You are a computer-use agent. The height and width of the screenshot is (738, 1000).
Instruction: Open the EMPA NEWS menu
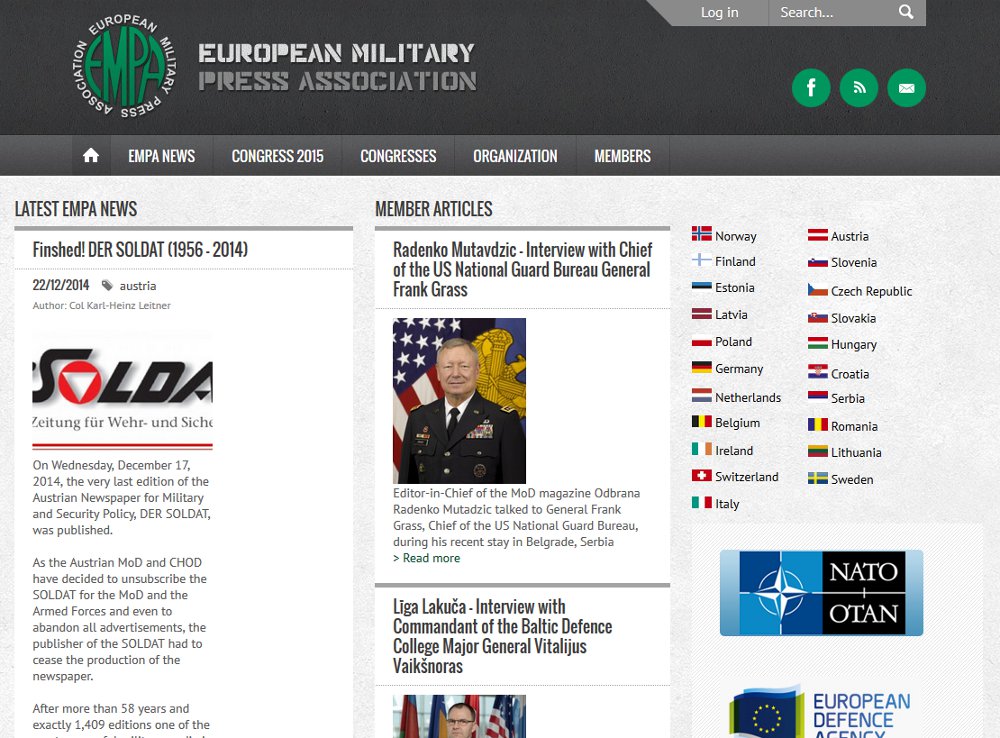161,156
